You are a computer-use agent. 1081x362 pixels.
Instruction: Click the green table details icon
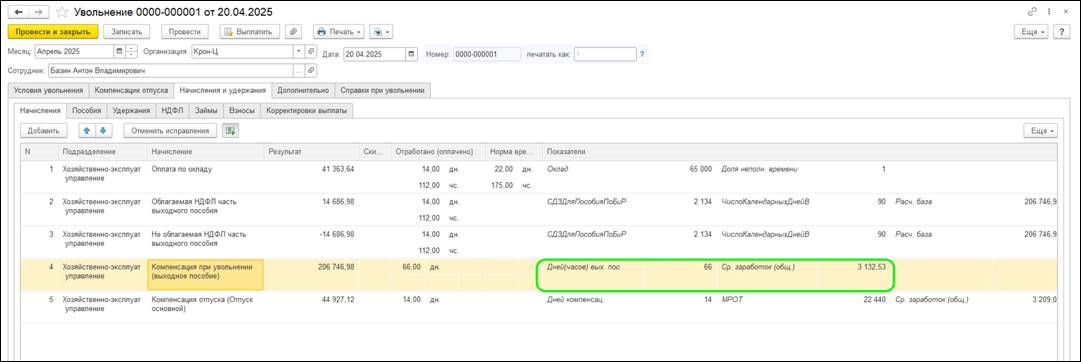pyautogui.click(x=230, y=130)
